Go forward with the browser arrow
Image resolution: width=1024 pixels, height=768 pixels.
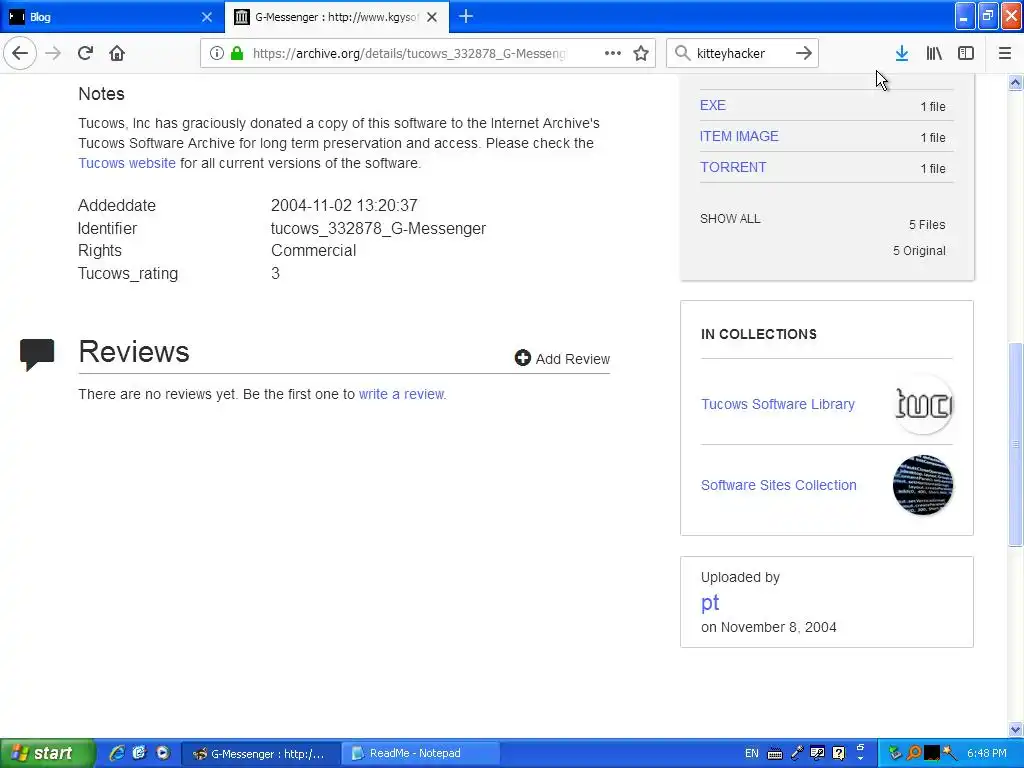(x=53, y=53)
